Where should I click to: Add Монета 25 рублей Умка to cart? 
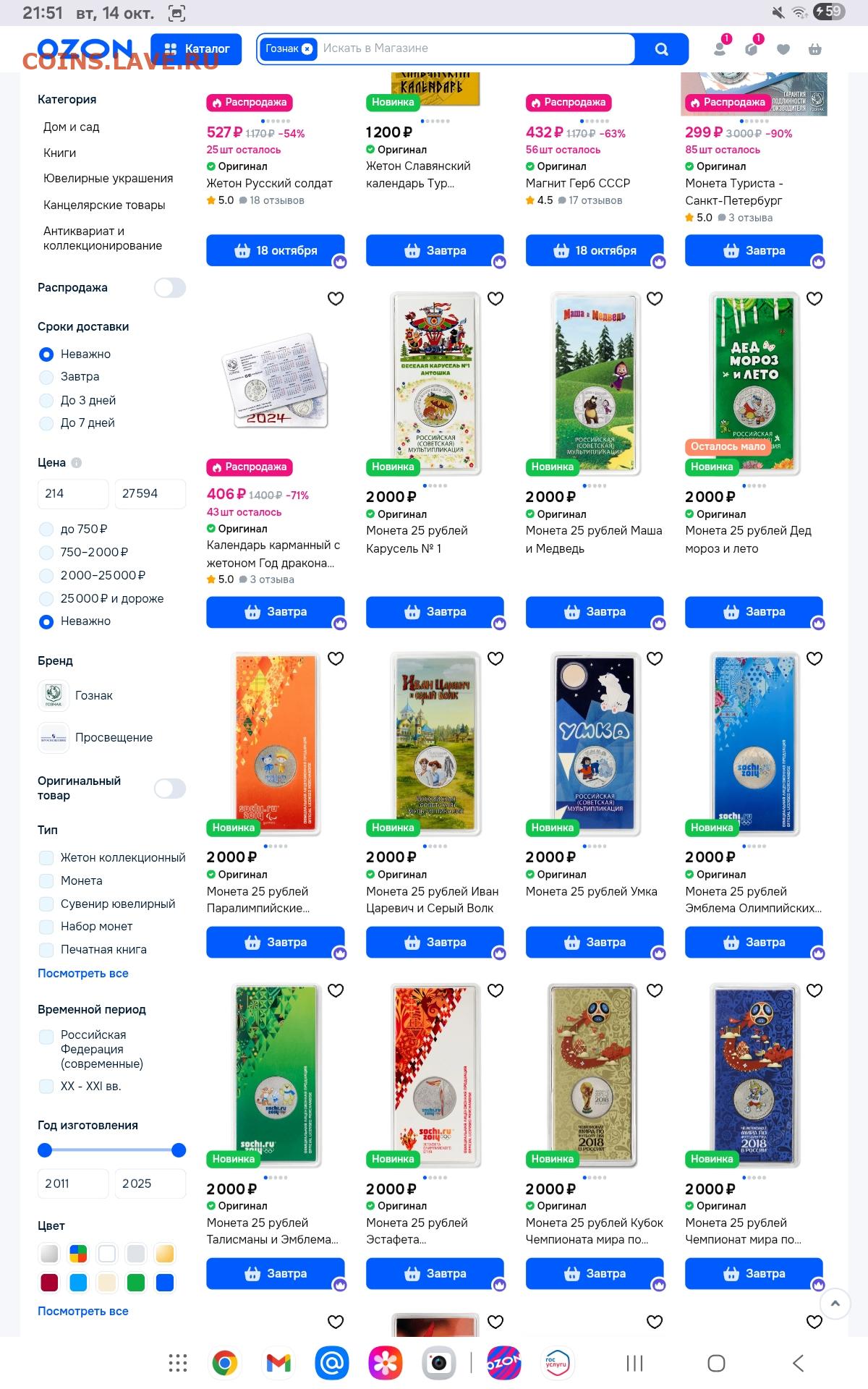pyautogui.click(x=595, y=942)
